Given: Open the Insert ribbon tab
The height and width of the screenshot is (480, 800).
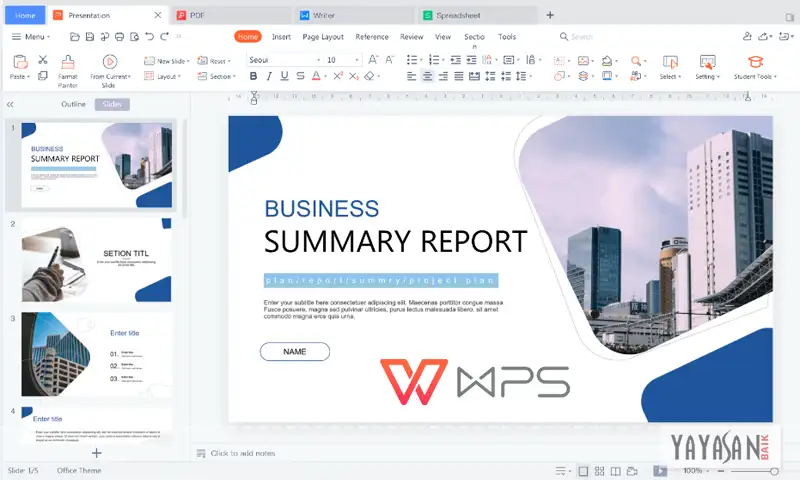Looking at the screenshot, I should coord(281,37).
